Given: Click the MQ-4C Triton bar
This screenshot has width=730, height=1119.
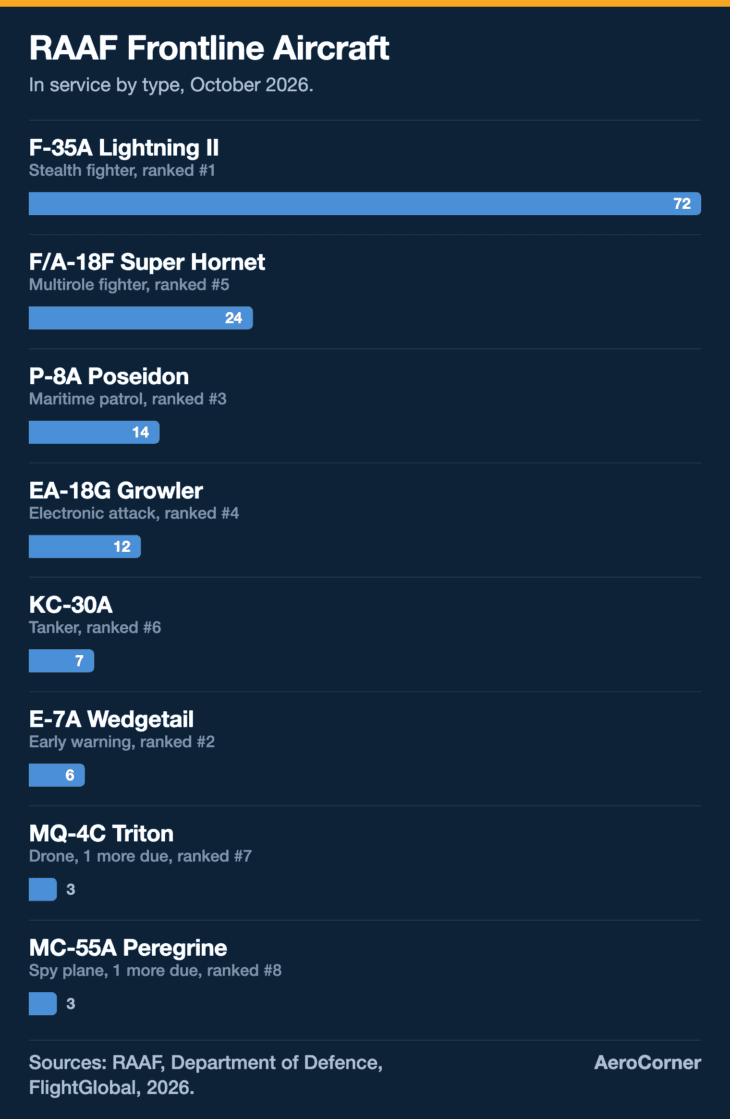Looking at the screenshot, I should 43,888.
